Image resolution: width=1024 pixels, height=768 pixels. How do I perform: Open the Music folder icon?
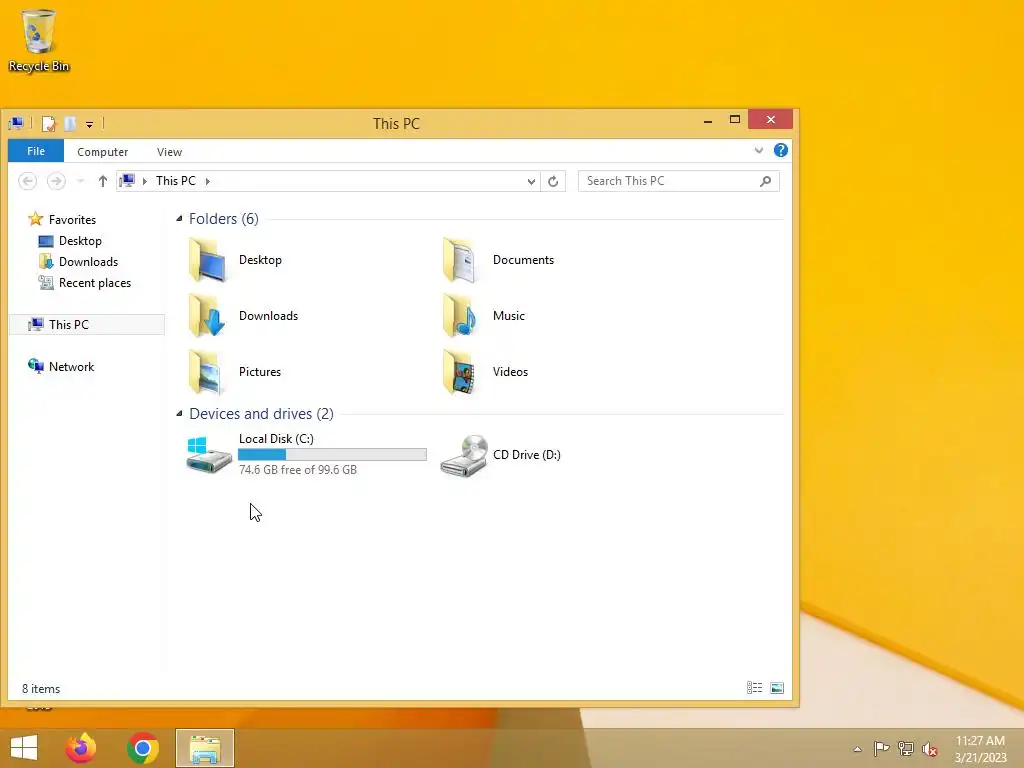coord(461,316)
